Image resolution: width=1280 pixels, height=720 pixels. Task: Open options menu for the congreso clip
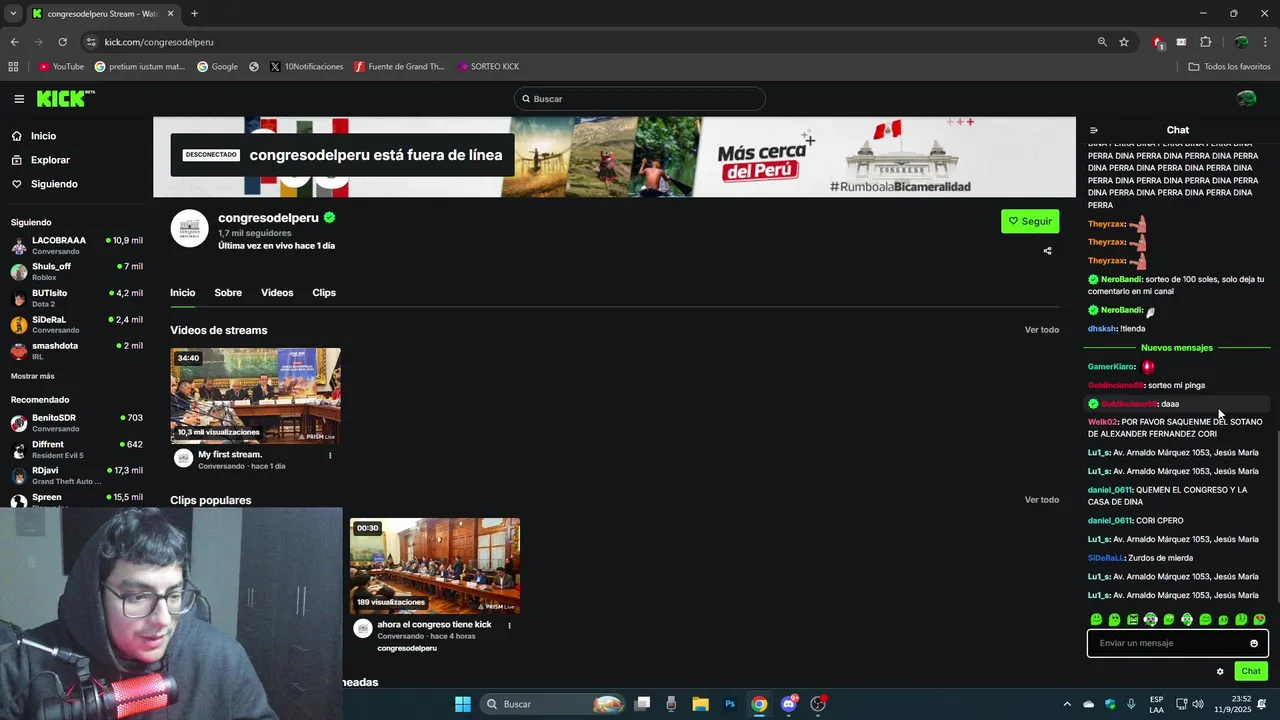pyautogui.click(x=509, y=626)
